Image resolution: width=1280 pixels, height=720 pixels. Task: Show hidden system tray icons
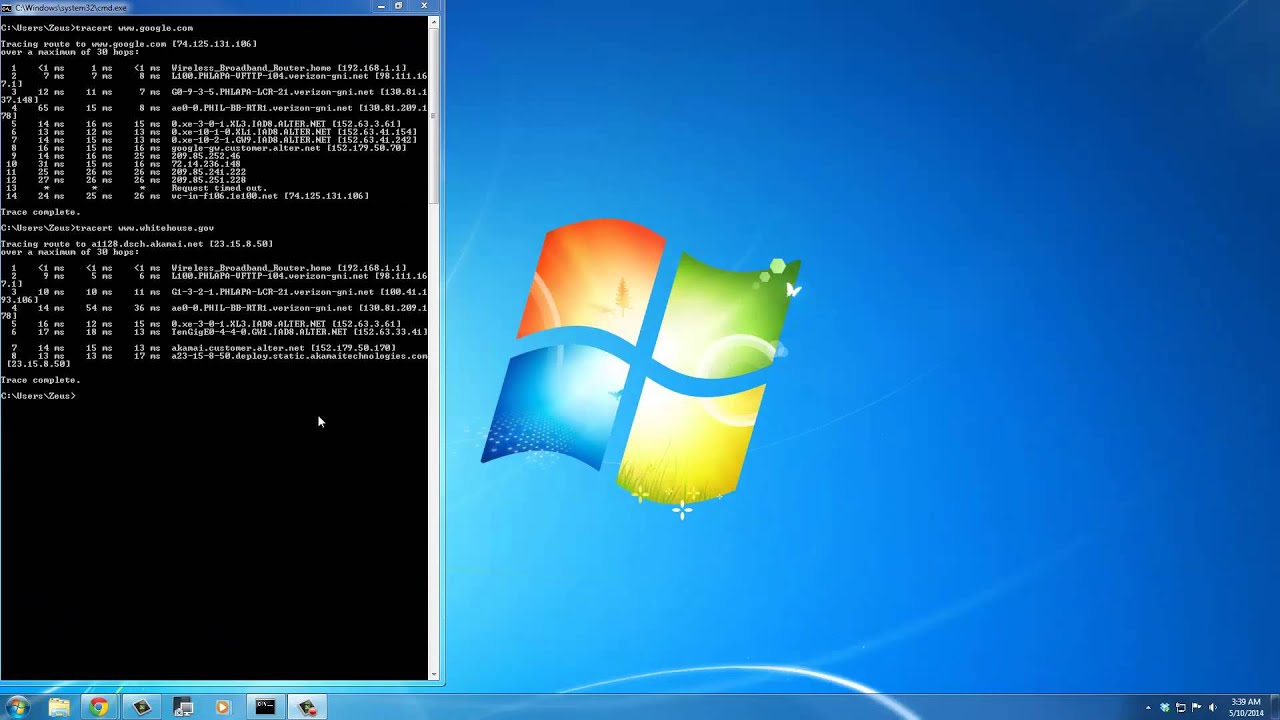(1148, 708)
